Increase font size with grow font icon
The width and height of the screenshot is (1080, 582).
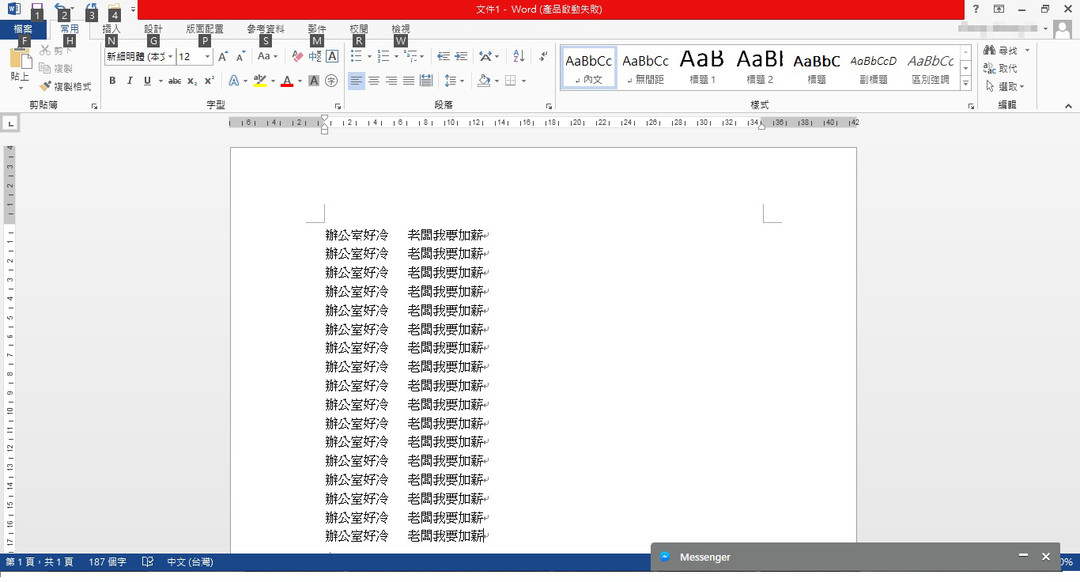[223, 56]
